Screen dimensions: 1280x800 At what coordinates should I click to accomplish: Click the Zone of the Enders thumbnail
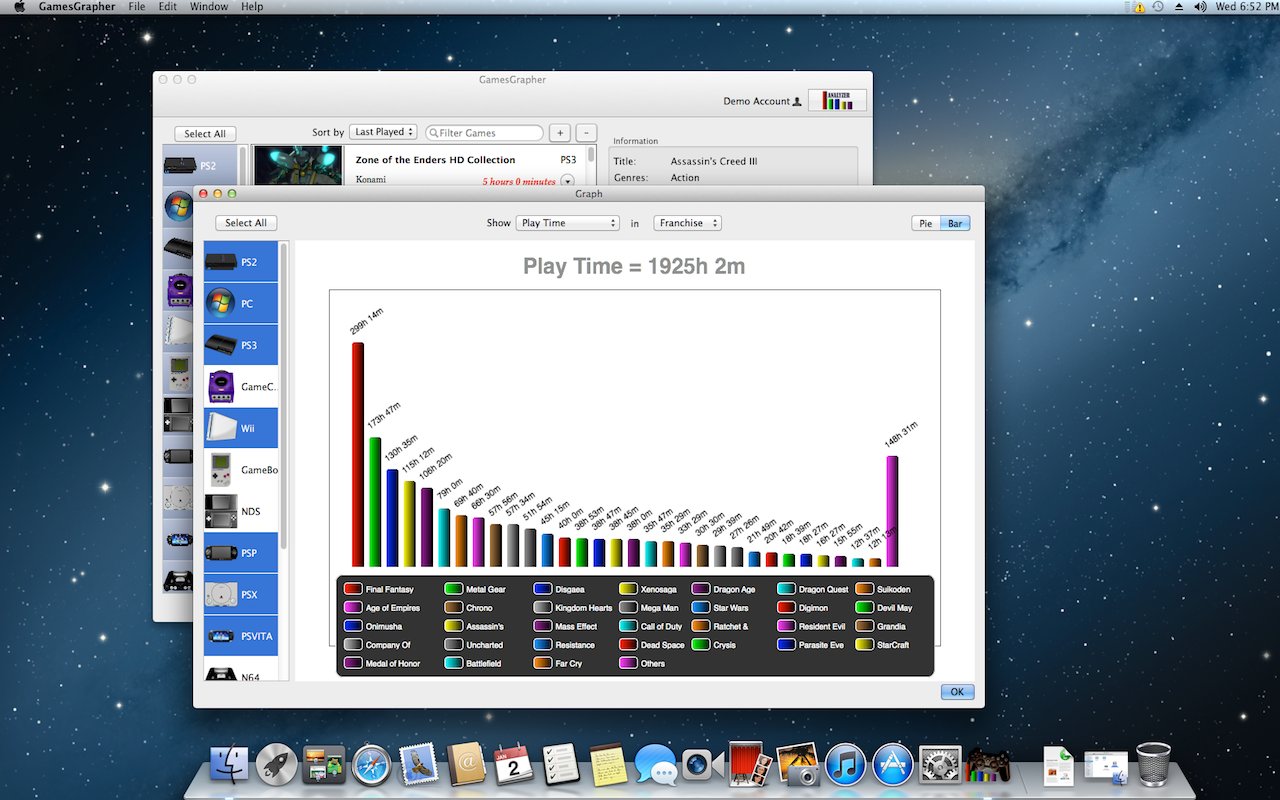click(298, 166)
